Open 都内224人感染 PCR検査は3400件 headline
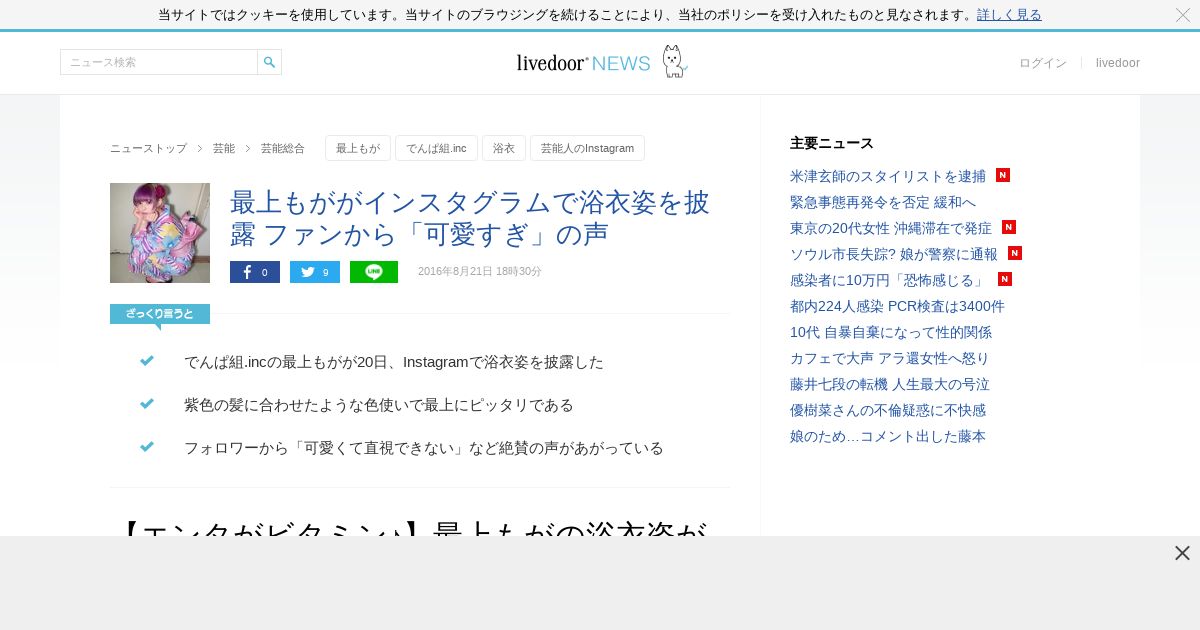Image resolution: width=1200 pixels, height=630 pixels. (897, 306)
